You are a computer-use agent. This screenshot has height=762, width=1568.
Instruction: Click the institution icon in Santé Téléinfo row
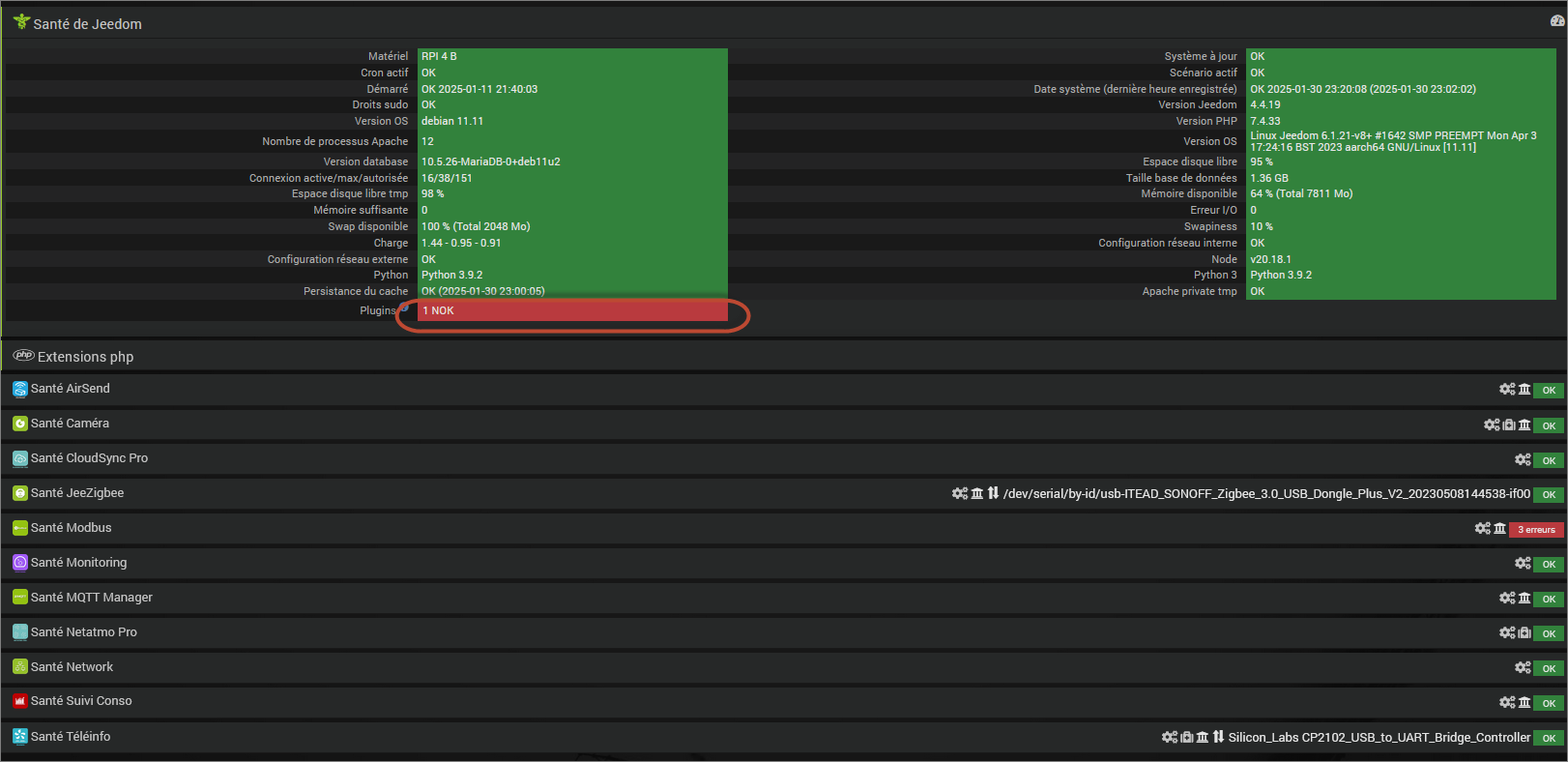pyautogui.click(x=1203, y=737)
